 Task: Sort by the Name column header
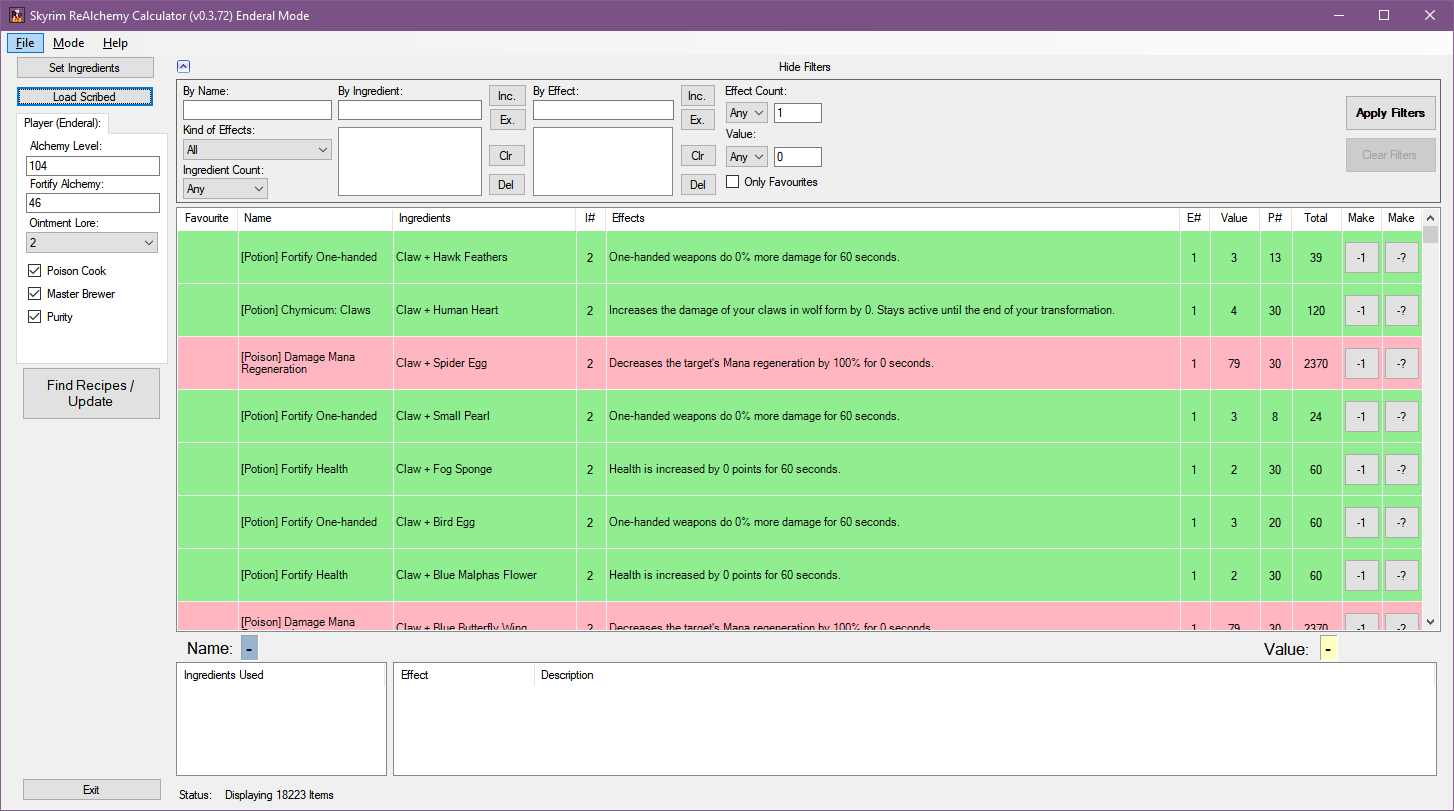click(x=315, y=218)
